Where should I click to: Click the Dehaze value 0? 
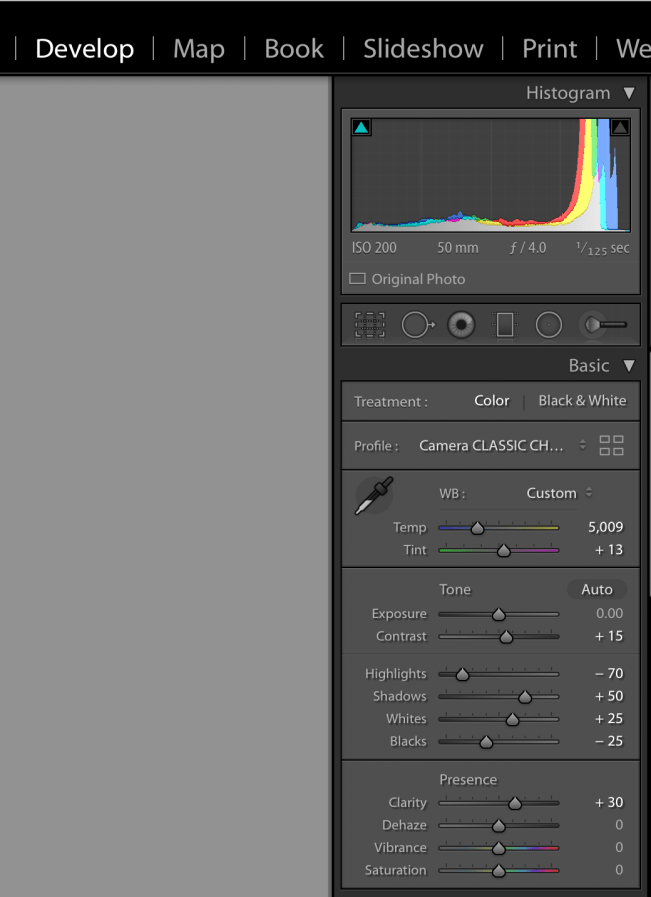(x=619, y=824)
